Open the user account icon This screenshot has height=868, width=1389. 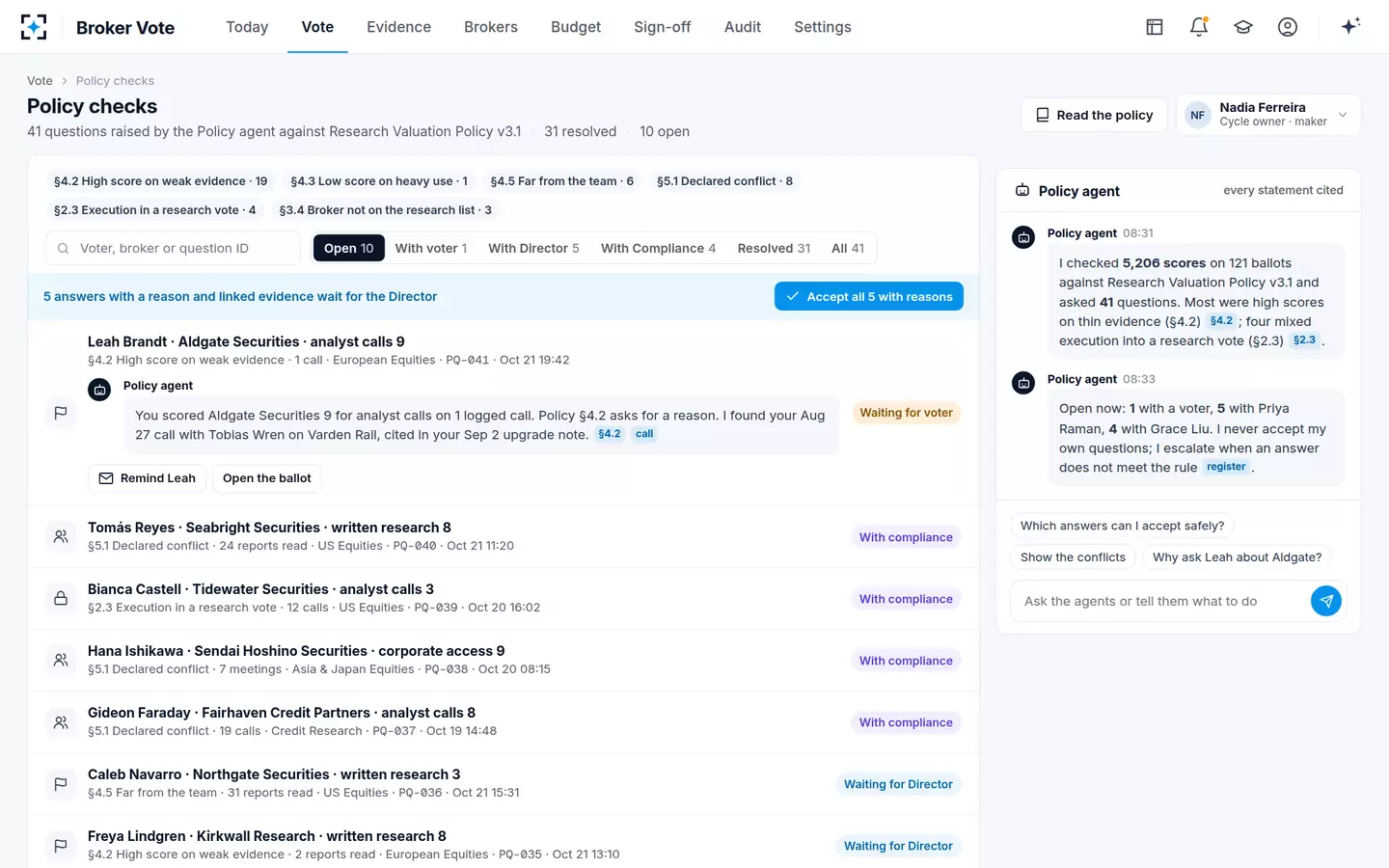click(x=1288, y=27)
